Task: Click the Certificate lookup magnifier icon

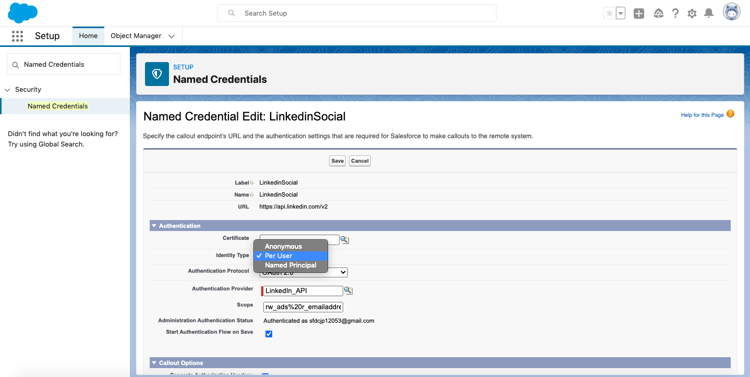Action: coord(344,240)
